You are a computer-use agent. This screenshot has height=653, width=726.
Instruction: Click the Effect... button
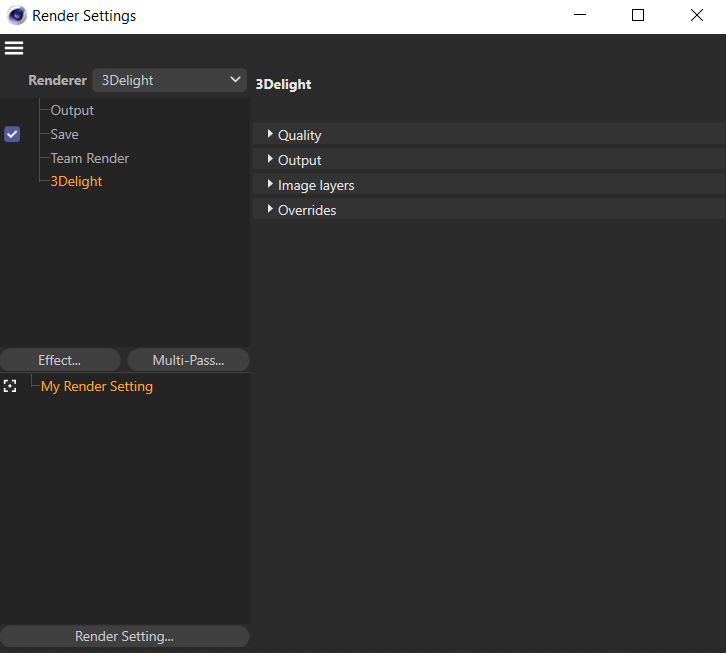coord(60,360)
